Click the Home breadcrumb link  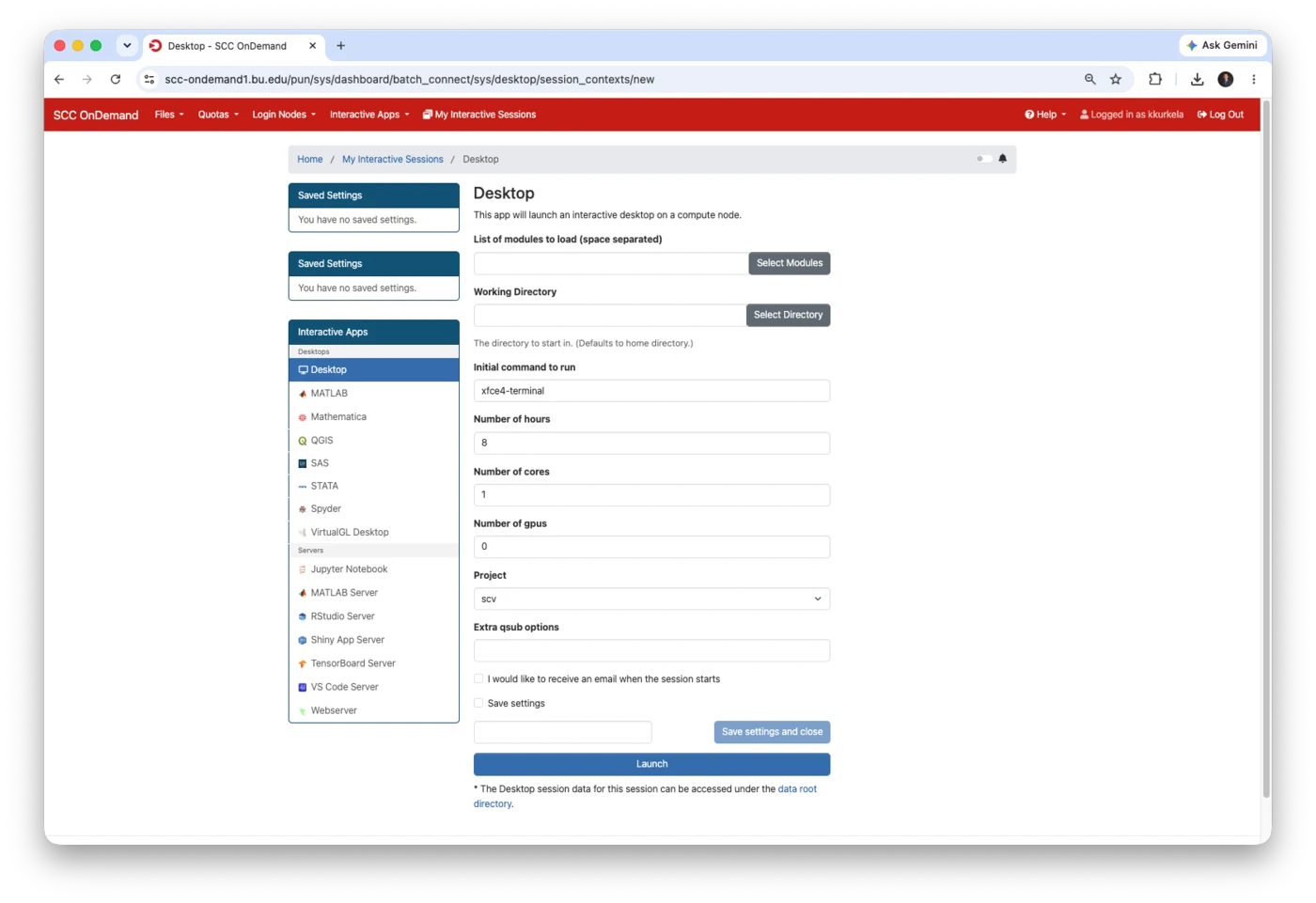coord(310,160)
